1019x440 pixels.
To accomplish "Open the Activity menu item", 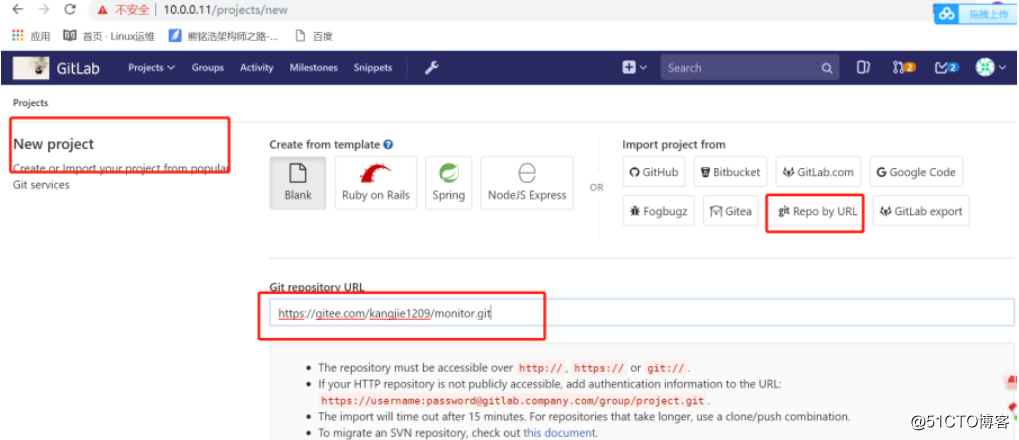I will point(257,68).
